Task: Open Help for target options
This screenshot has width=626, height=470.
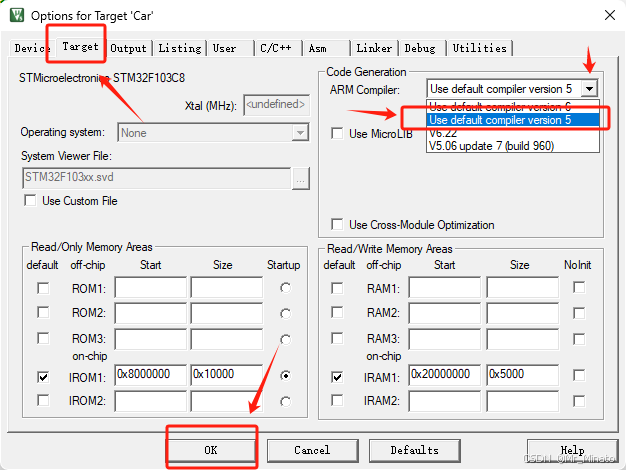Action: click(x=573, y=450)
